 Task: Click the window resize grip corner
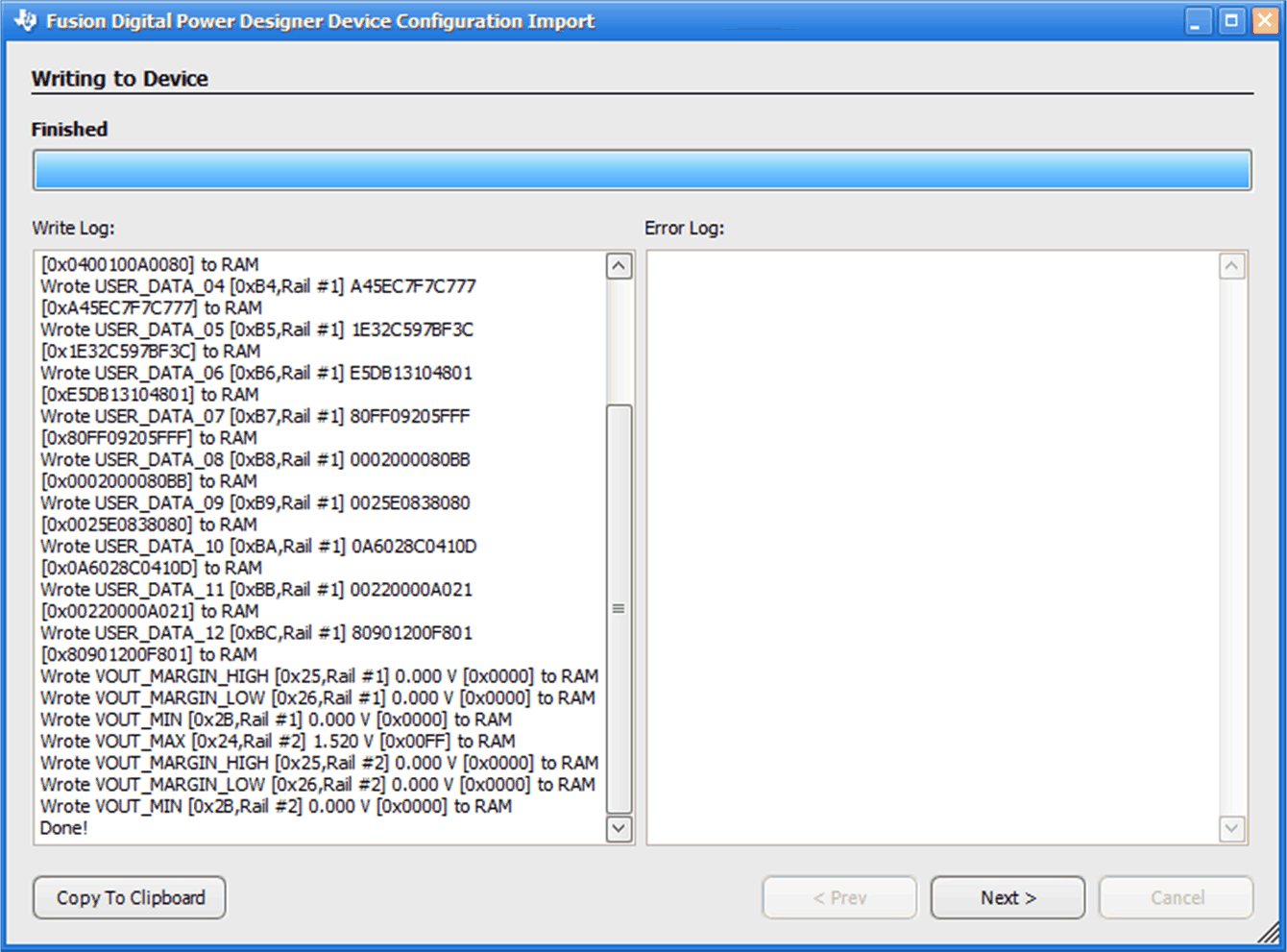point(1269,931)
